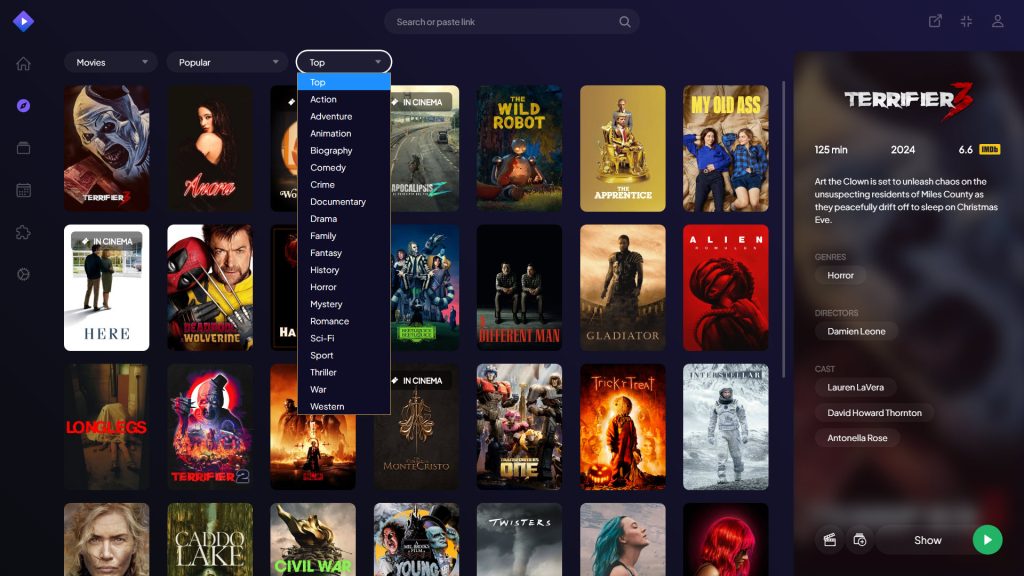Collapse the Top genre dropdown
Screen dimensions: 1024x576
344,62
